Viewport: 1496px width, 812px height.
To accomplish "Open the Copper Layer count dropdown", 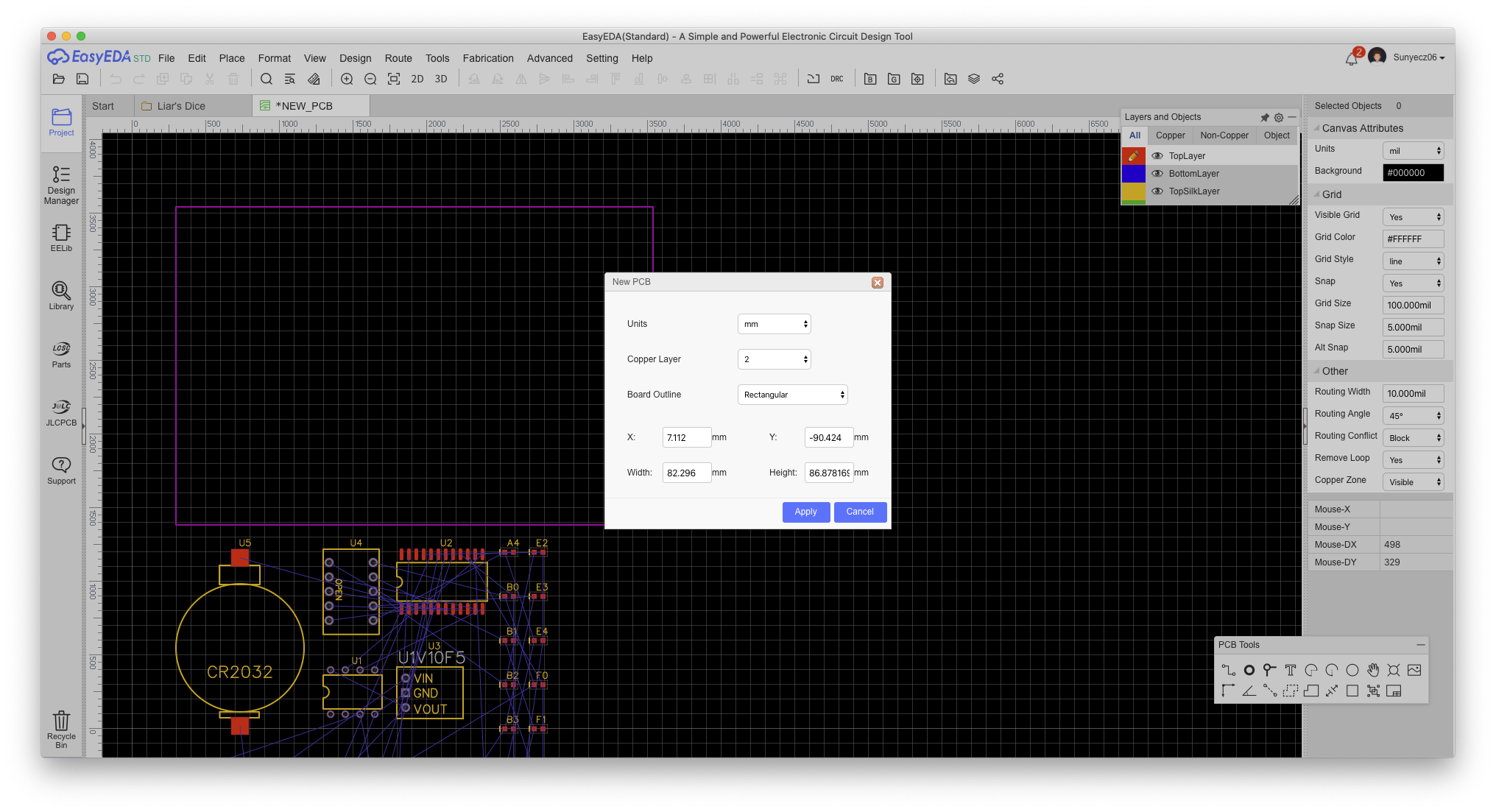I will click(774, 359).
